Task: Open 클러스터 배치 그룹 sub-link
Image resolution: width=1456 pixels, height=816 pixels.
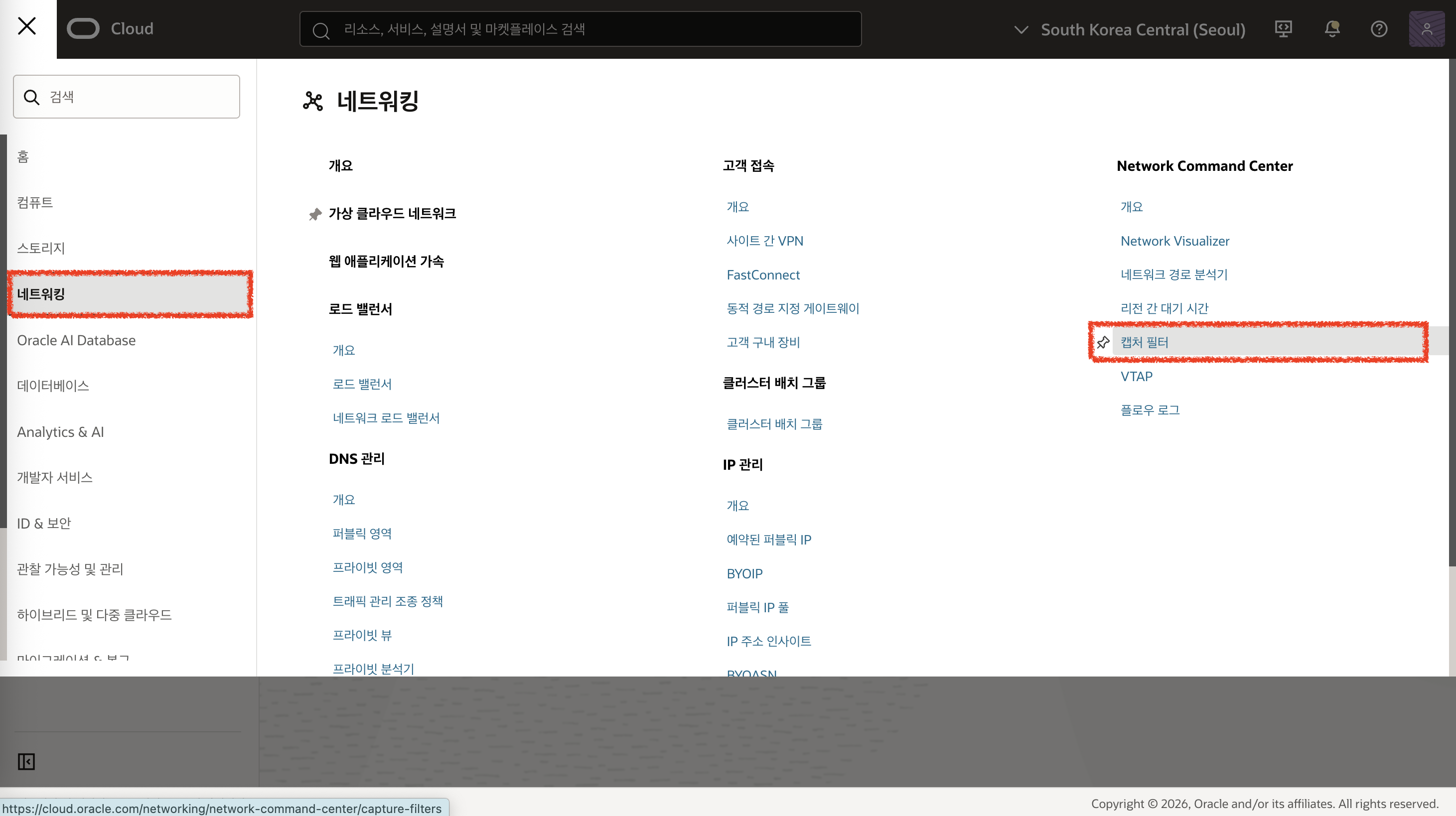Action: click(x=774, y=424)
